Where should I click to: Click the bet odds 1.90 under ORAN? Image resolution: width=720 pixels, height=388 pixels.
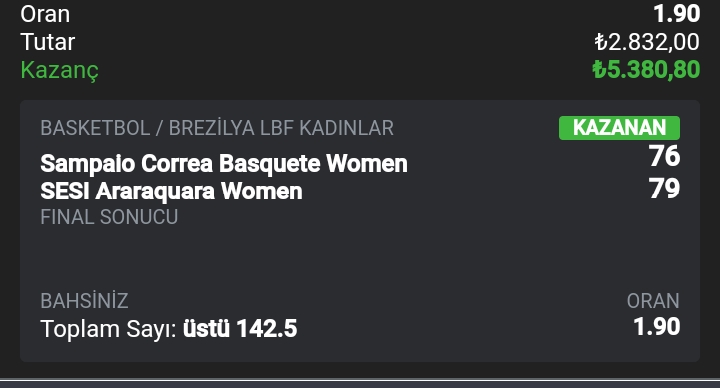[x=656, y=327]
